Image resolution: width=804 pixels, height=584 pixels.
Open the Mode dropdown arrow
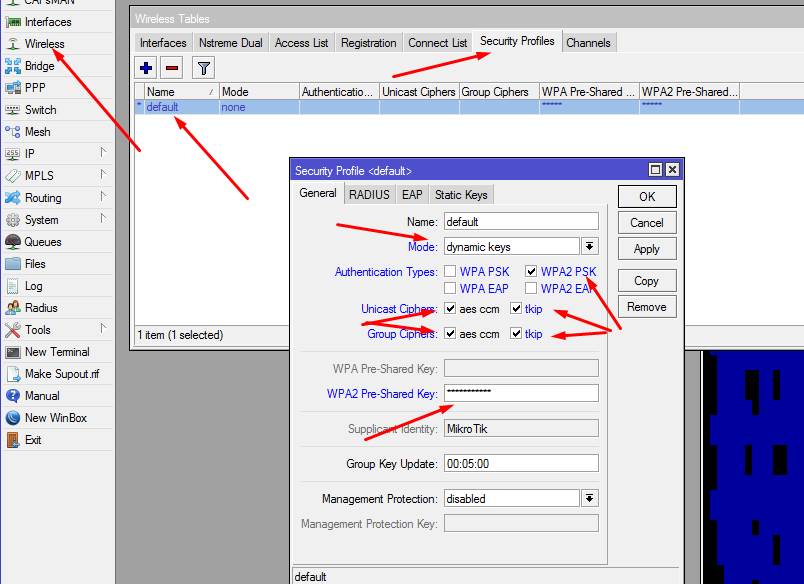coord(590,246)
